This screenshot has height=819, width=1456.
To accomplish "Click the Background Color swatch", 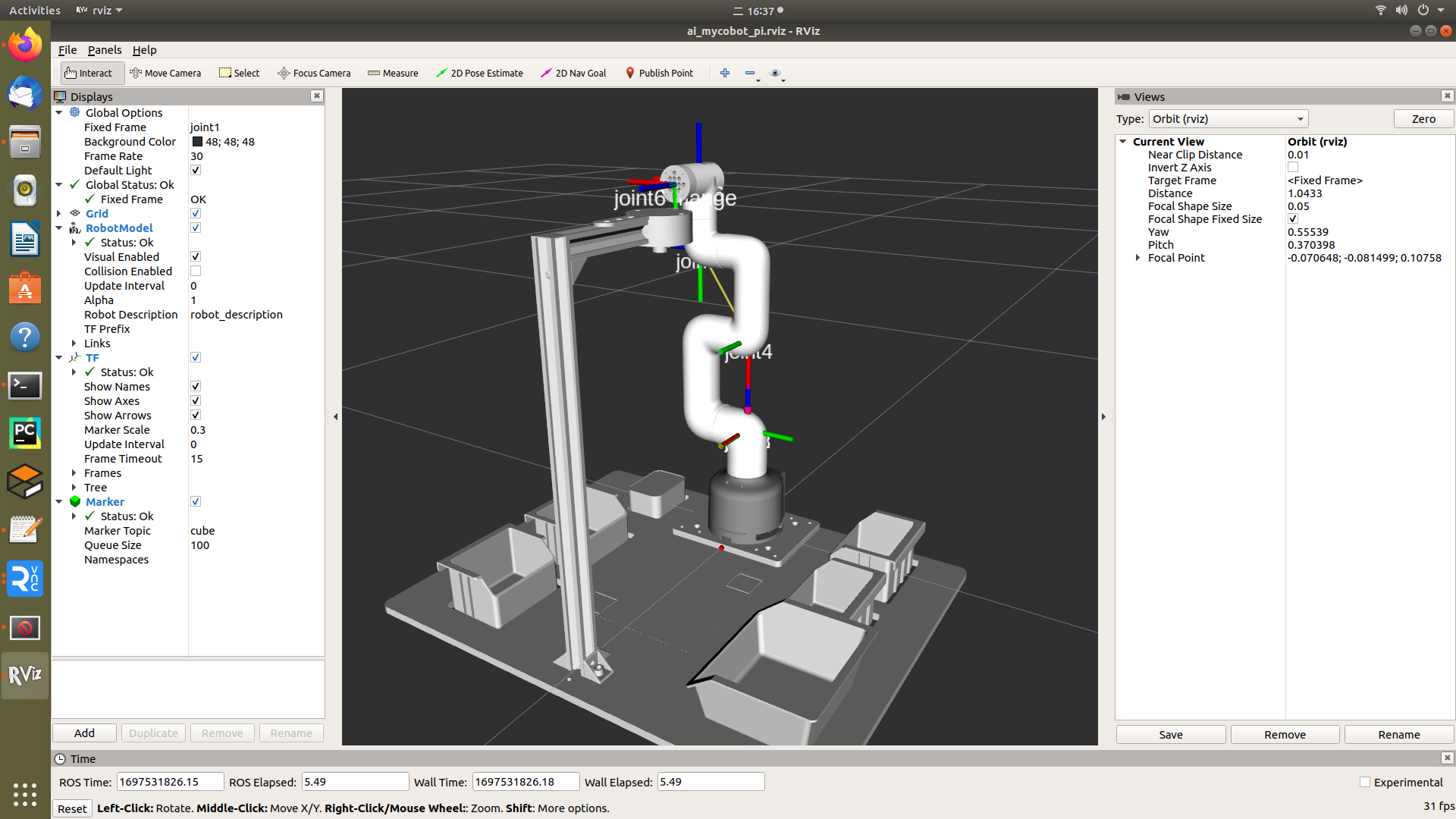I will tap(198, 142).
